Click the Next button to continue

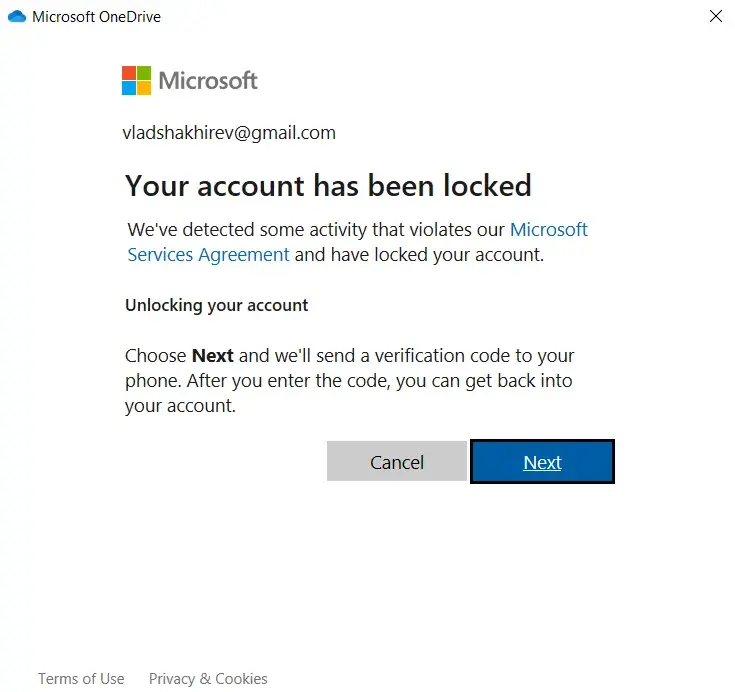(x=542, y=462)
